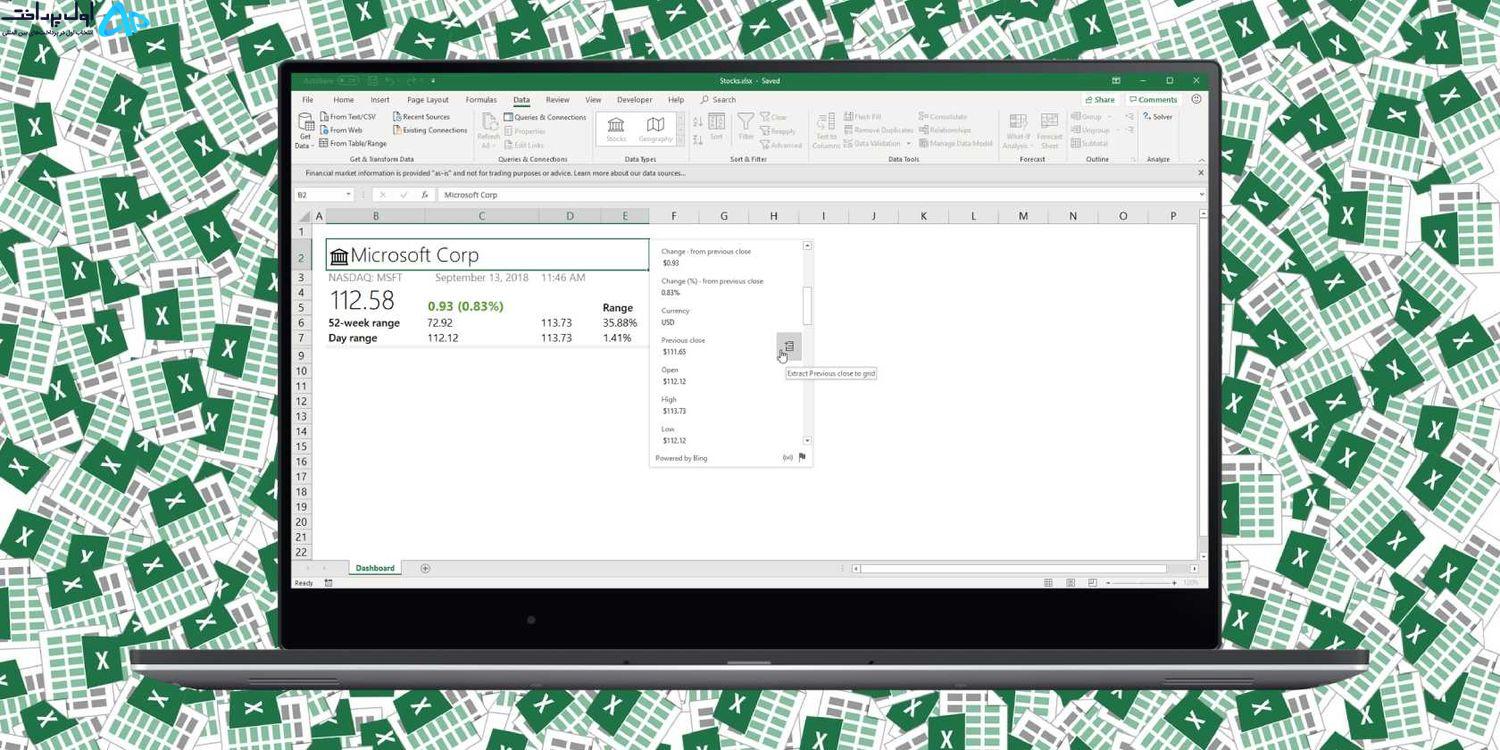The image size is (1500, 750).
Task: Switch to Normal view in status bar
Action: pos(1048,583)
